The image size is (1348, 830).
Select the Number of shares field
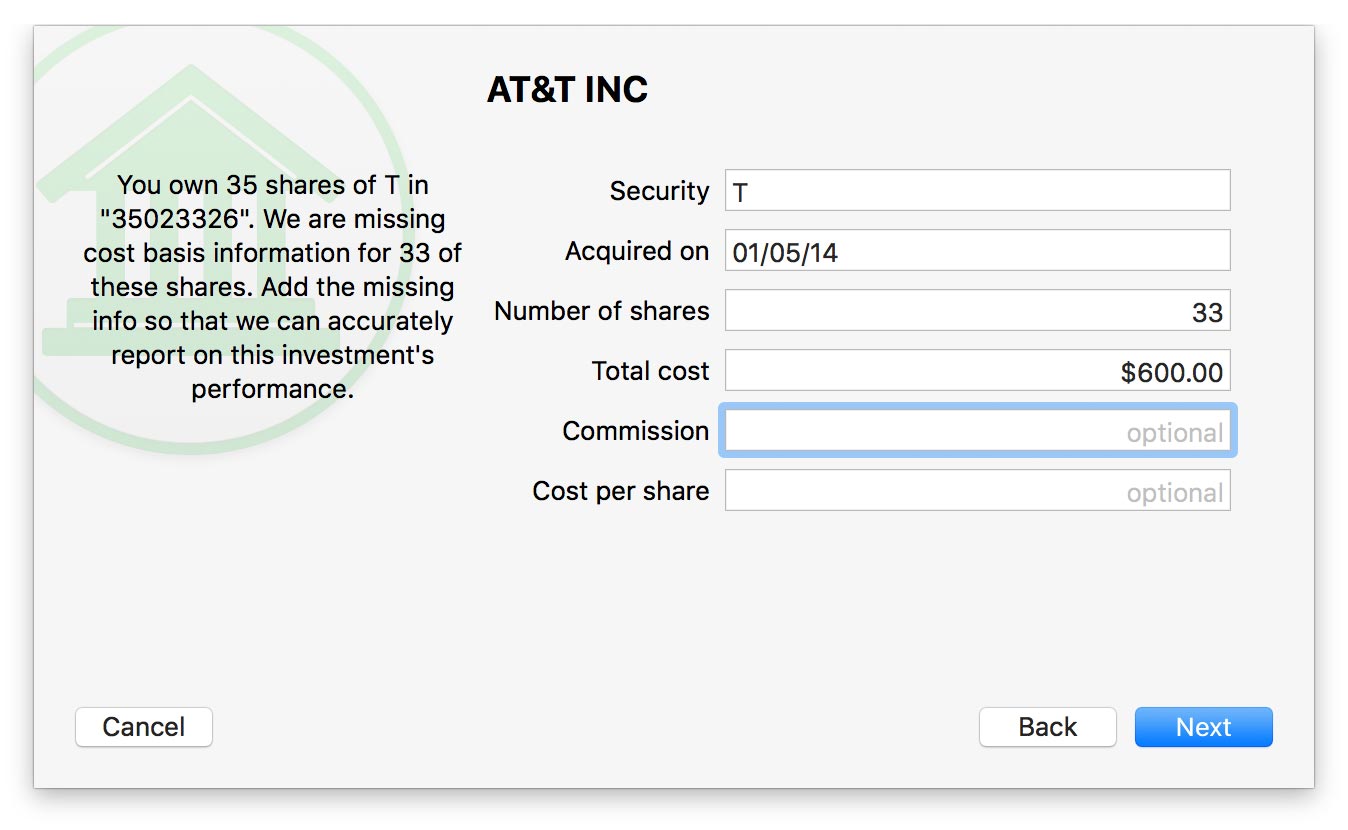click(x=976, y=310)
